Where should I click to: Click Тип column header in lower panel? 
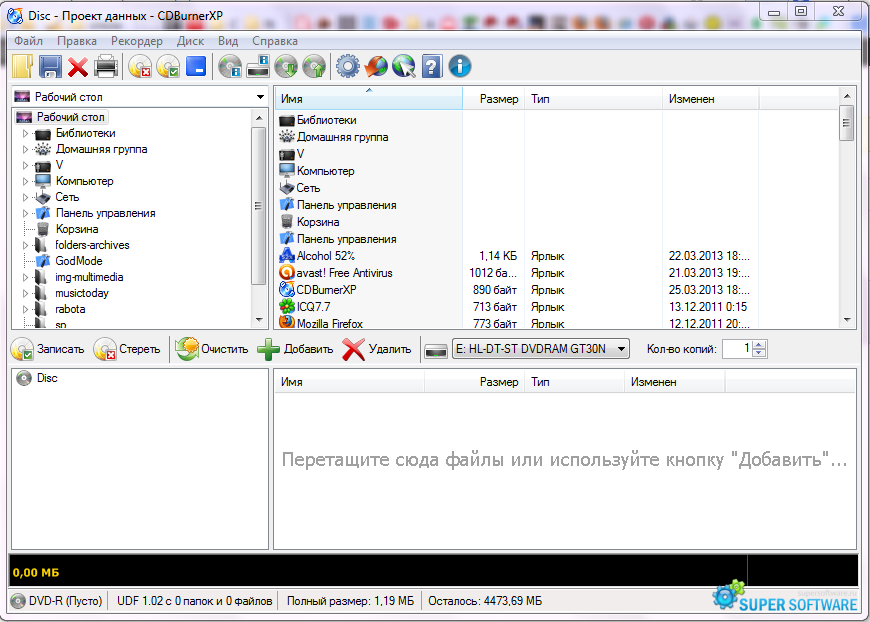574,382
